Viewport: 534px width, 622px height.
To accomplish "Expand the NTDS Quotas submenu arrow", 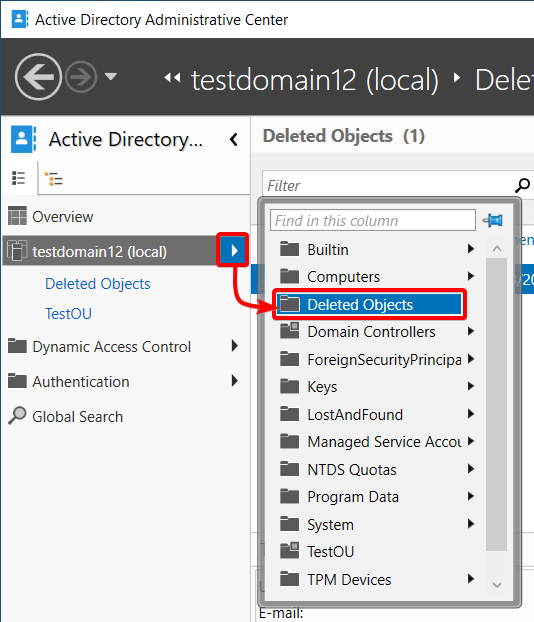I will click(x=471, y=469).
